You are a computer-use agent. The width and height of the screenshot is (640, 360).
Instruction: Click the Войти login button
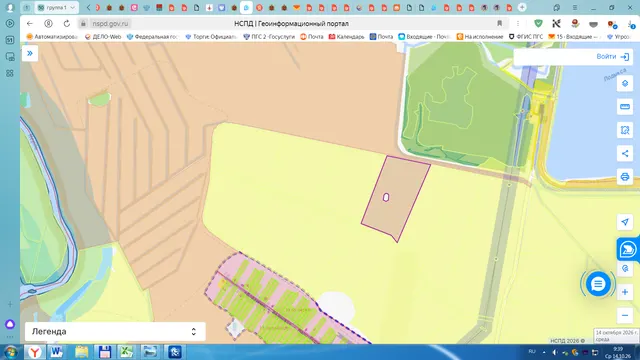click(612, 57)
